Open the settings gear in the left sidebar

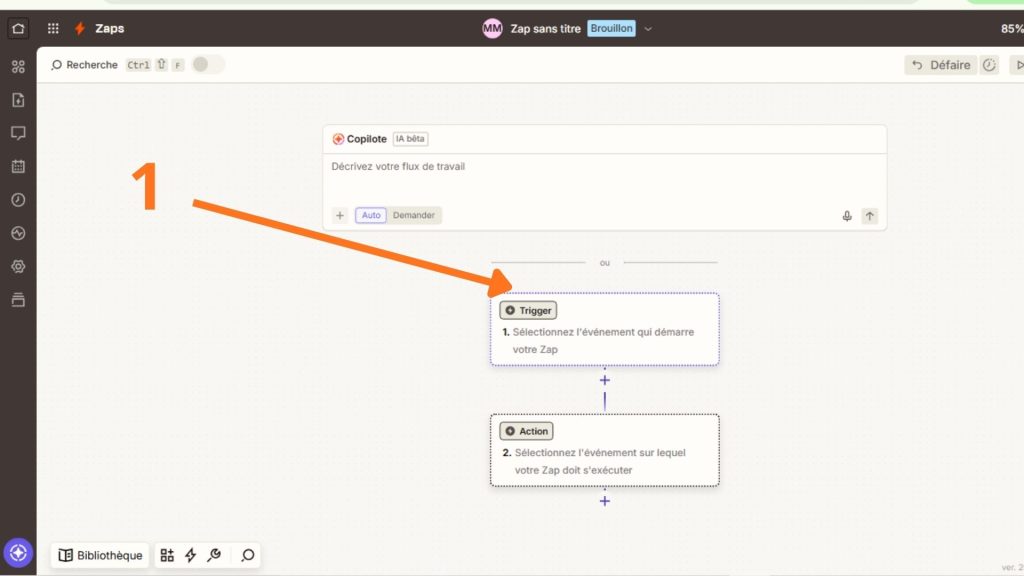[18, 267]
